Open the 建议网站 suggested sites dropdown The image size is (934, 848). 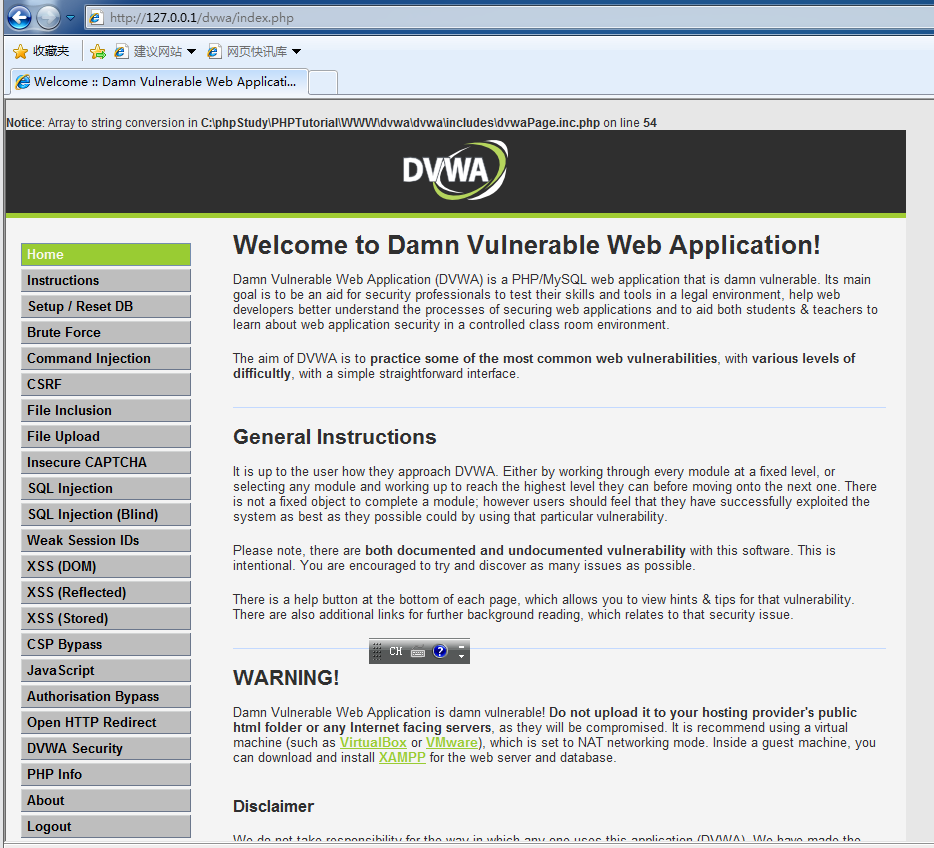(155, 52)
